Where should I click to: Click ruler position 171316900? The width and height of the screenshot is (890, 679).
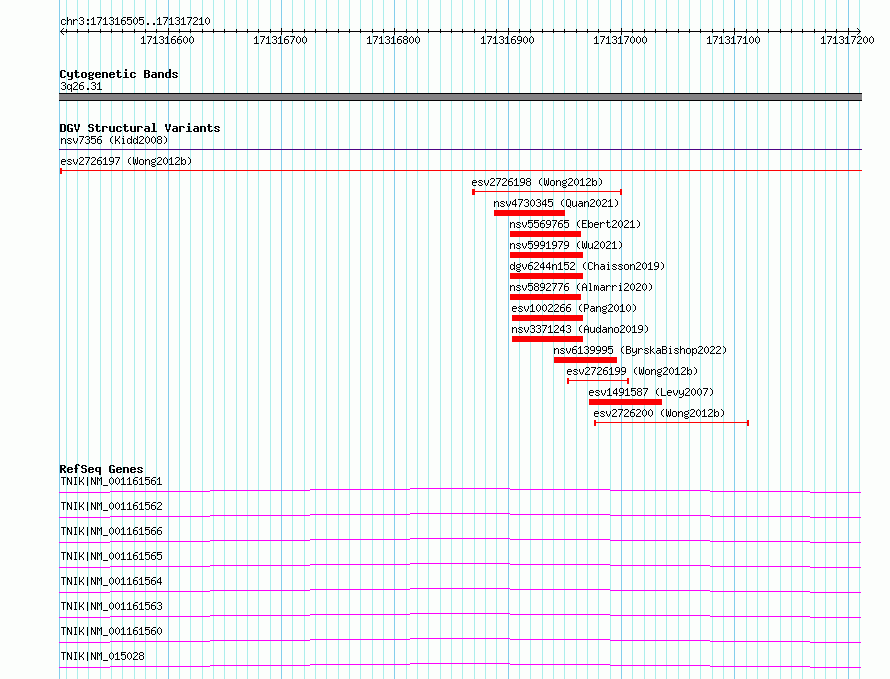507,40
